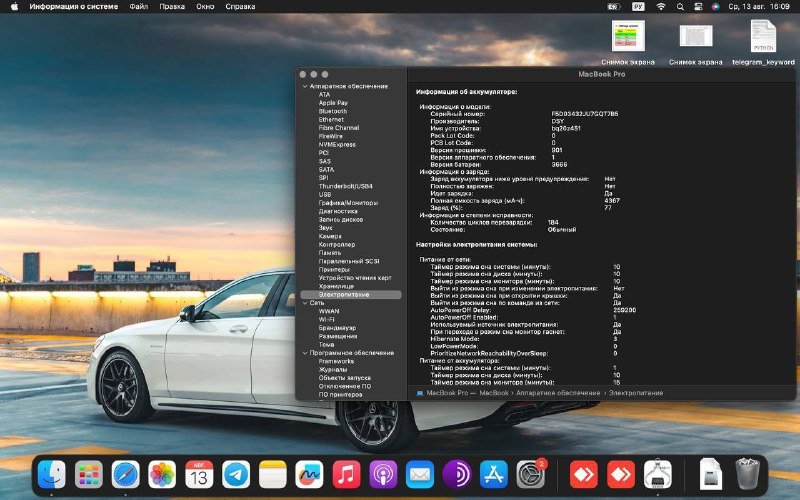Click MacBook Pro in the path bar

pos(447,393)
